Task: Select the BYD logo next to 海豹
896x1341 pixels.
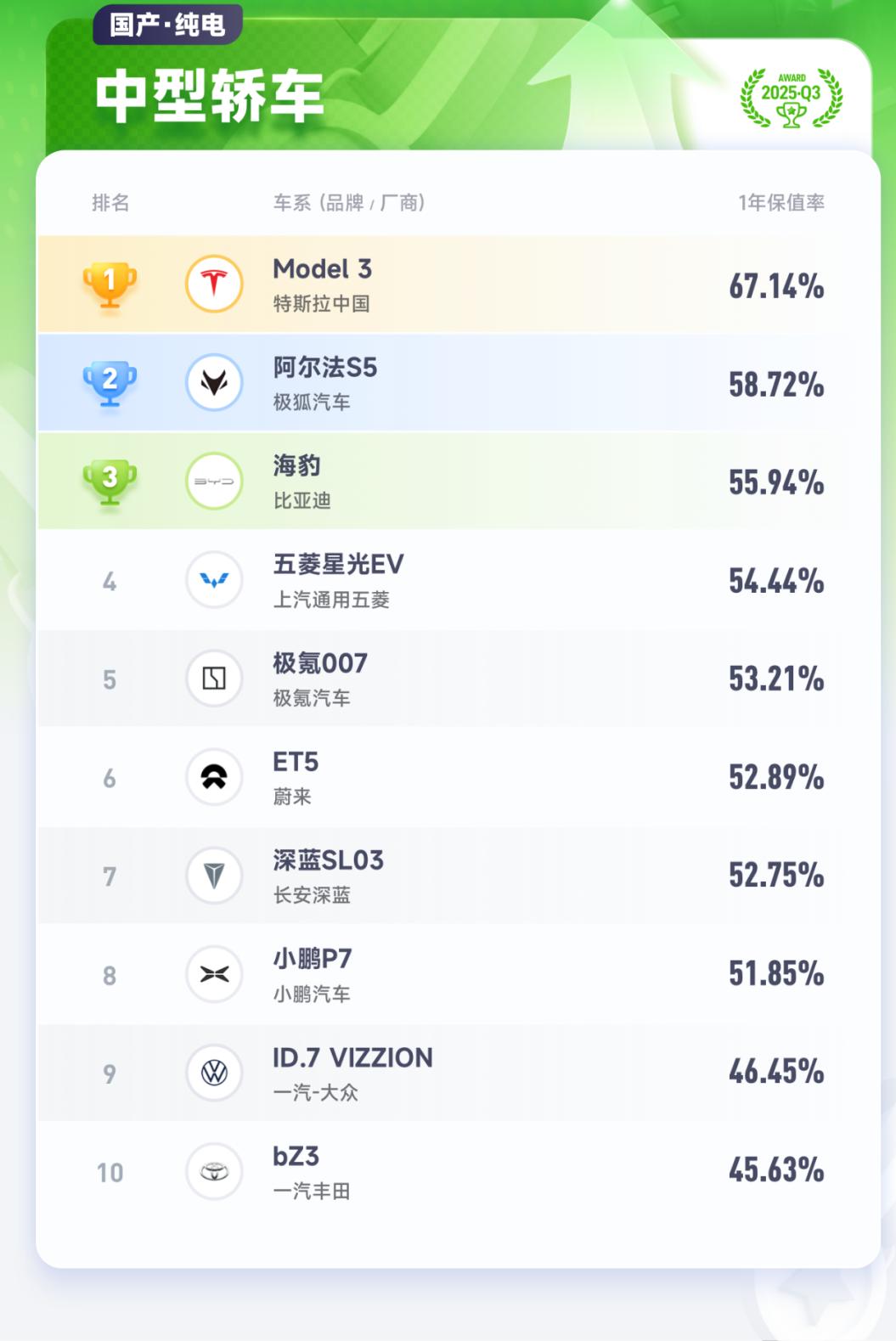Action: (x=214, y=481)
